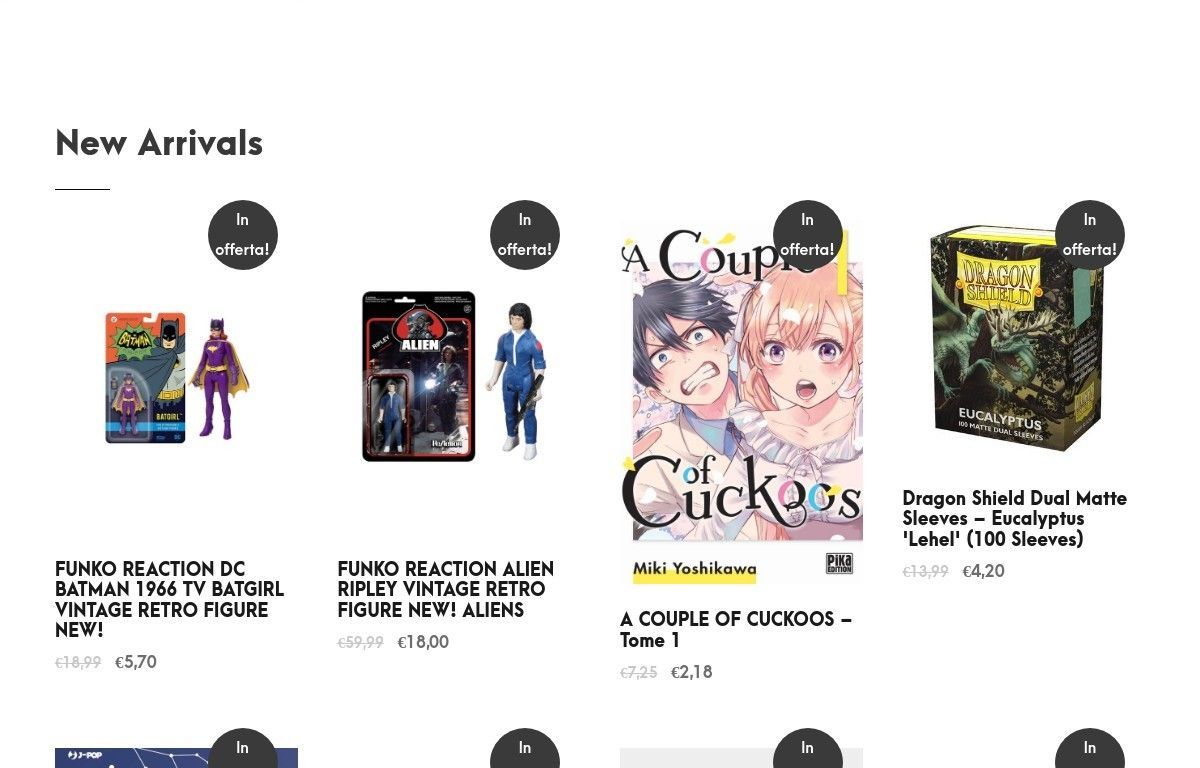Viewport: 1200px width, 768px height.
Task: Open FUNKO REACTION DC BATMAN 1966 title link
Action: tap(170, 600)
